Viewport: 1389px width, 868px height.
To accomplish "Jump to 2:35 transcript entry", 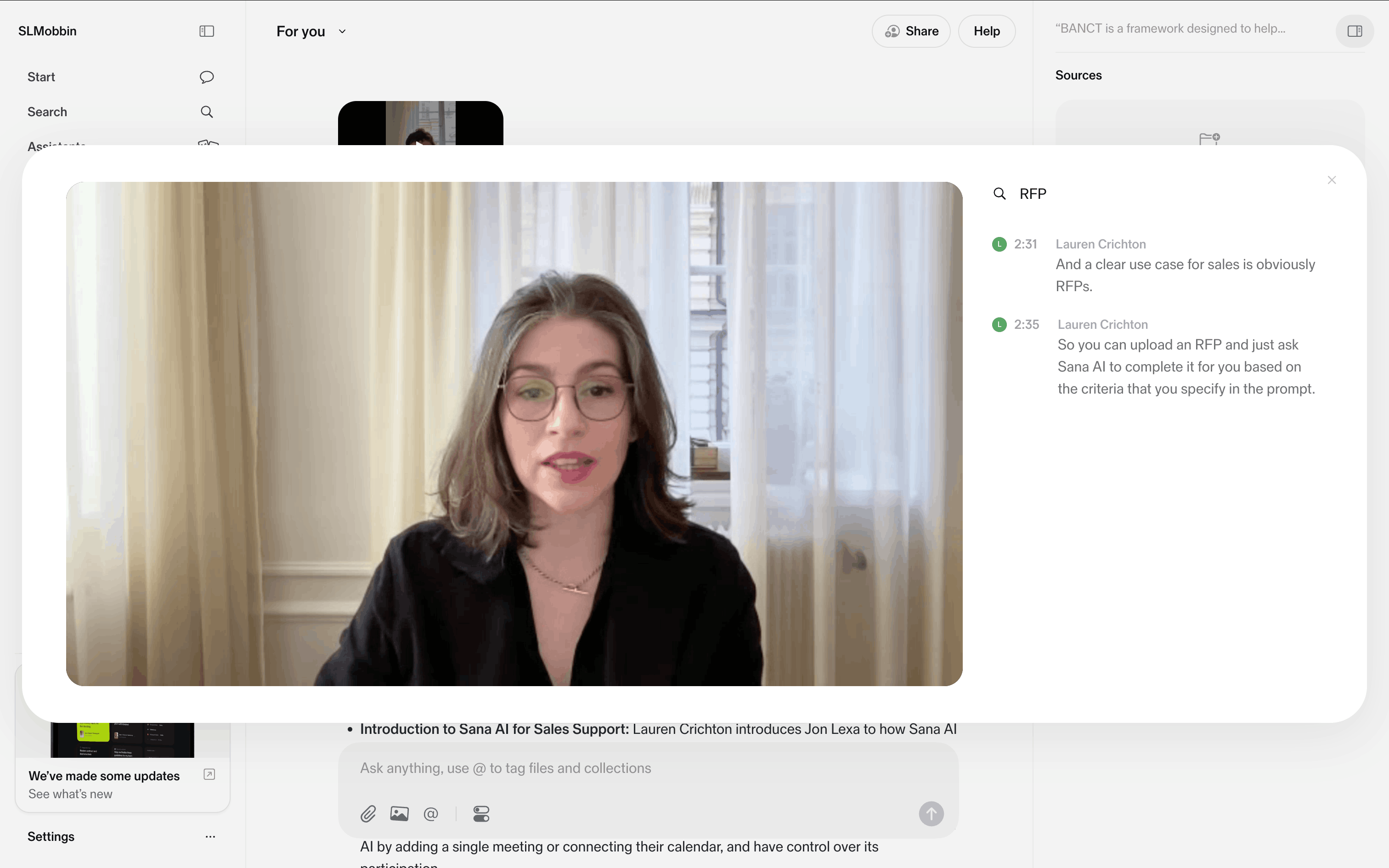I will click(1026, 324).
